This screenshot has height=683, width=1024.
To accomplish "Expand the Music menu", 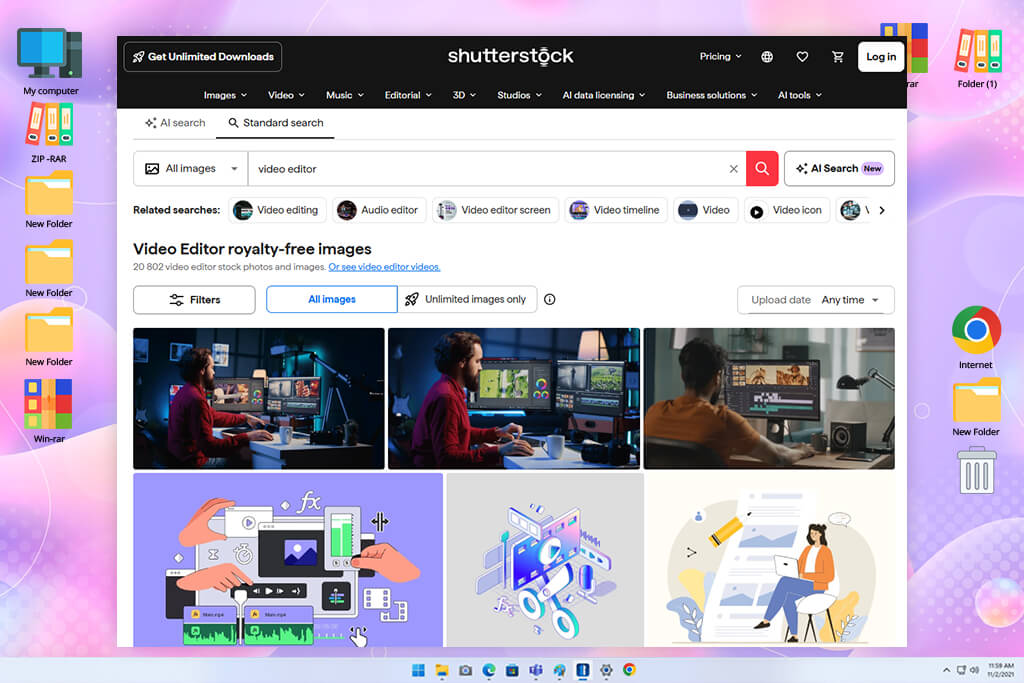I will (x=345, y=95).
